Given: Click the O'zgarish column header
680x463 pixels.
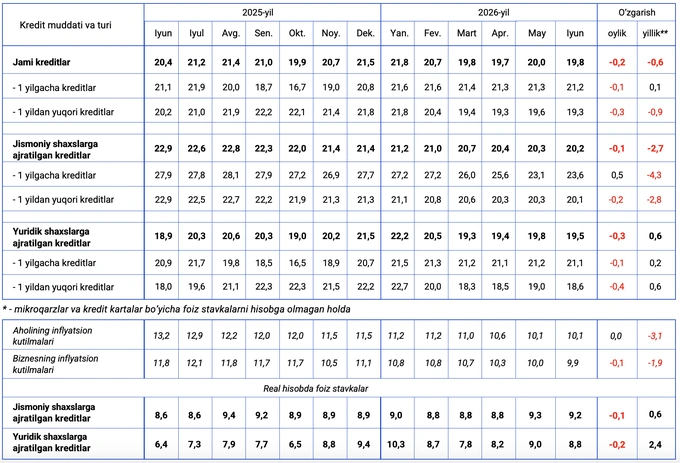Looking at the screenshot, I should [636, 13].
